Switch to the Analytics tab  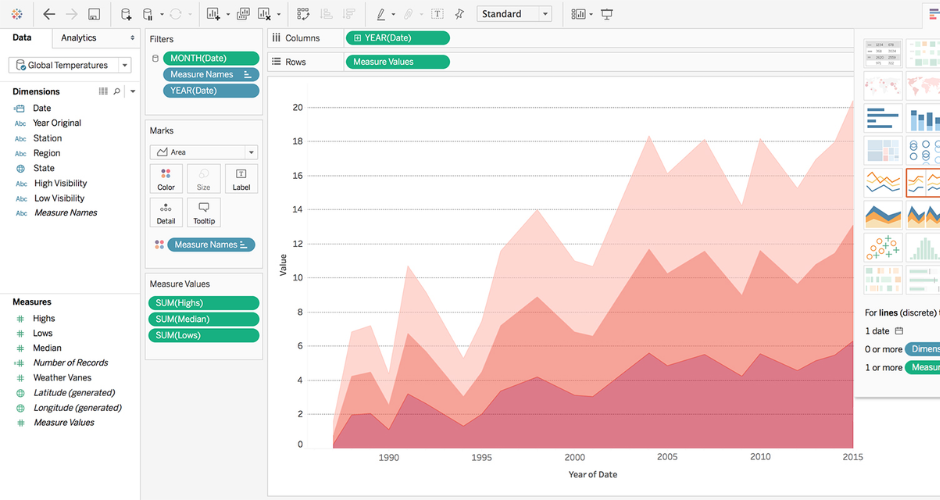[79, 38]
